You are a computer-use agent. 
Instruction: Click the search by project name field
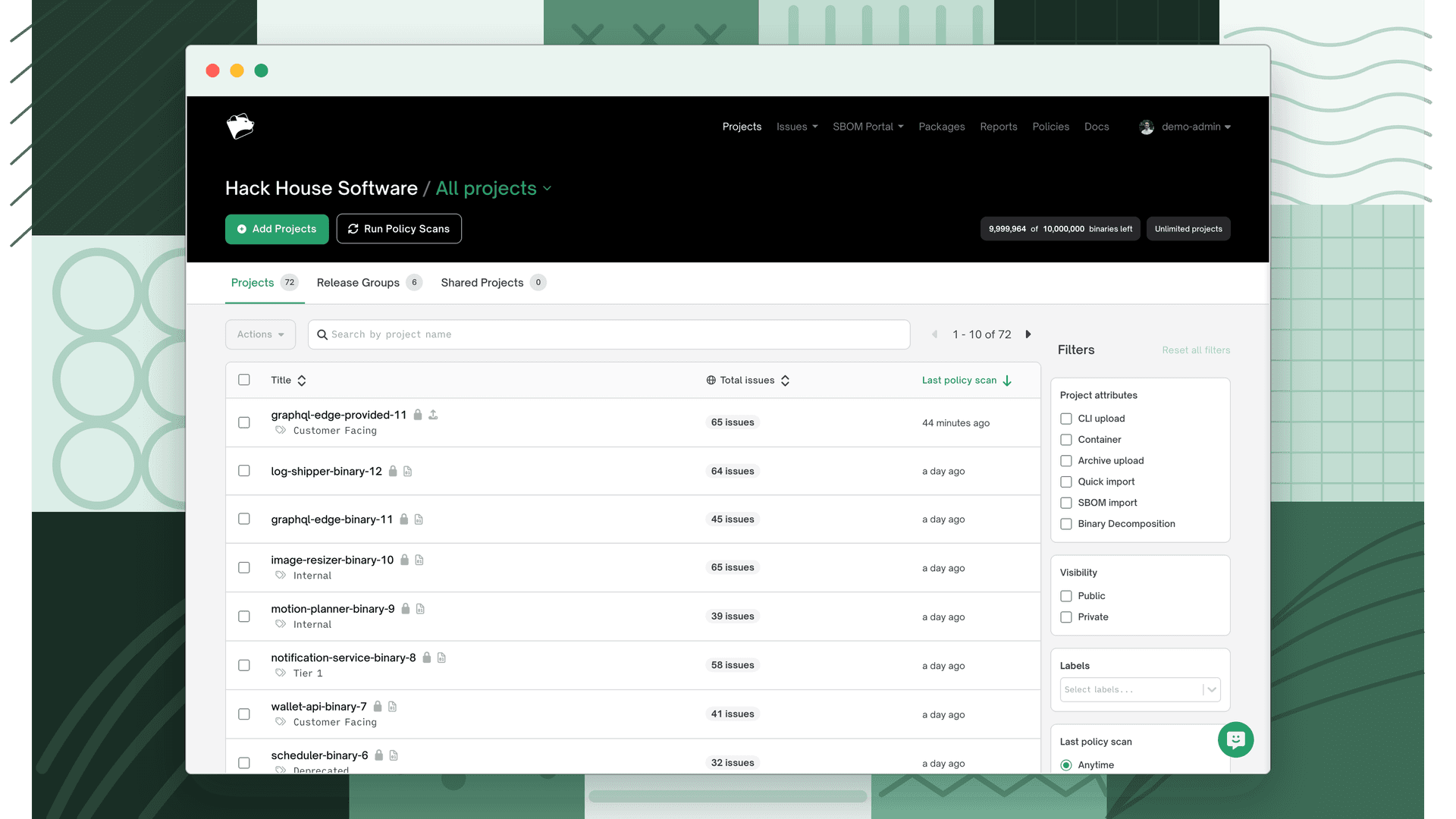click(609, 334)
